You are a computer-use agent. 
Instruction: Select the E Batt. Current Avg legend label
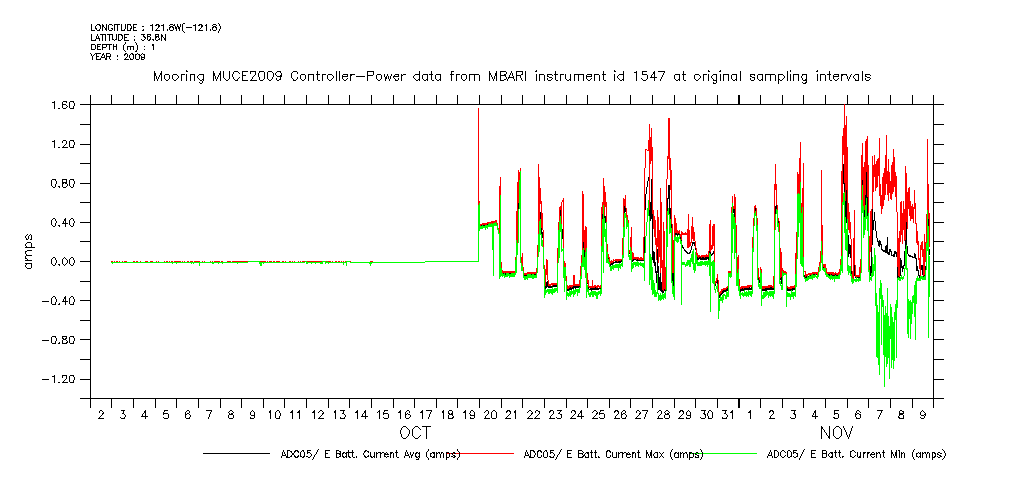(370, 454)
